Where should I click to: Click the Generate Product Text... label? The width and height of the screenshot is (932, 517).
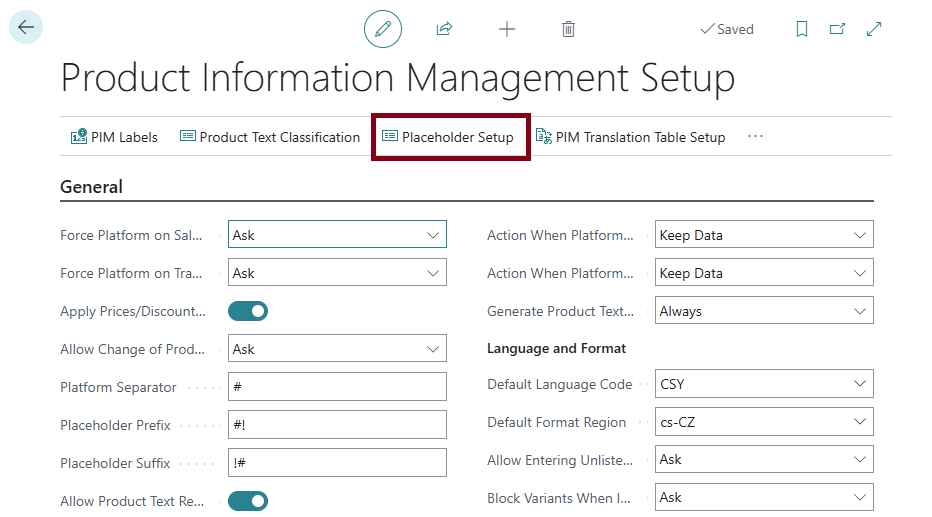click(561, 311)
